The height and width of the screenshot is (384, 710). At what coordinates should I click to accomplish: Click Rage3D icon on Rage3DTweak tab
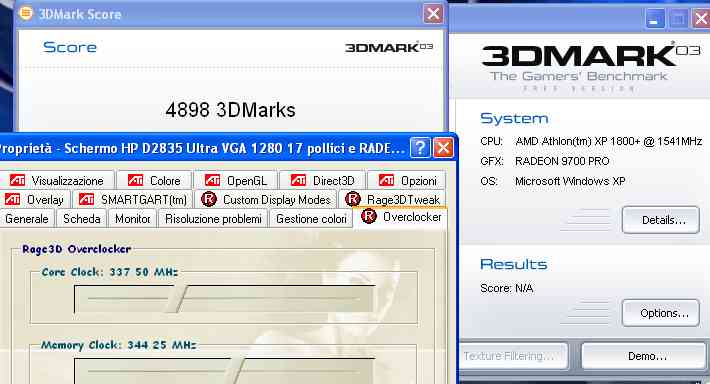click(353, 199)
